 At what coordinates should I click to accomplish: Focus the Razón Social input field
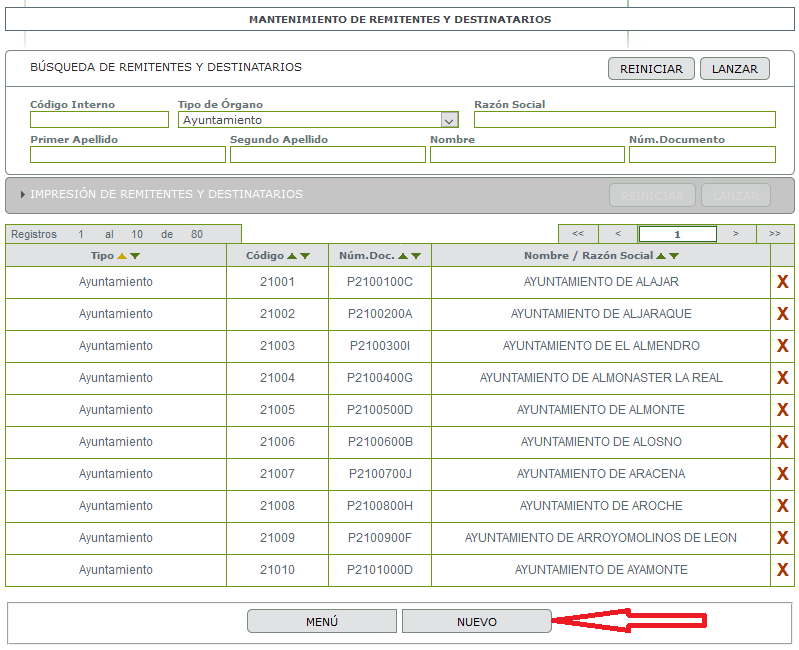tap(625, 120)
